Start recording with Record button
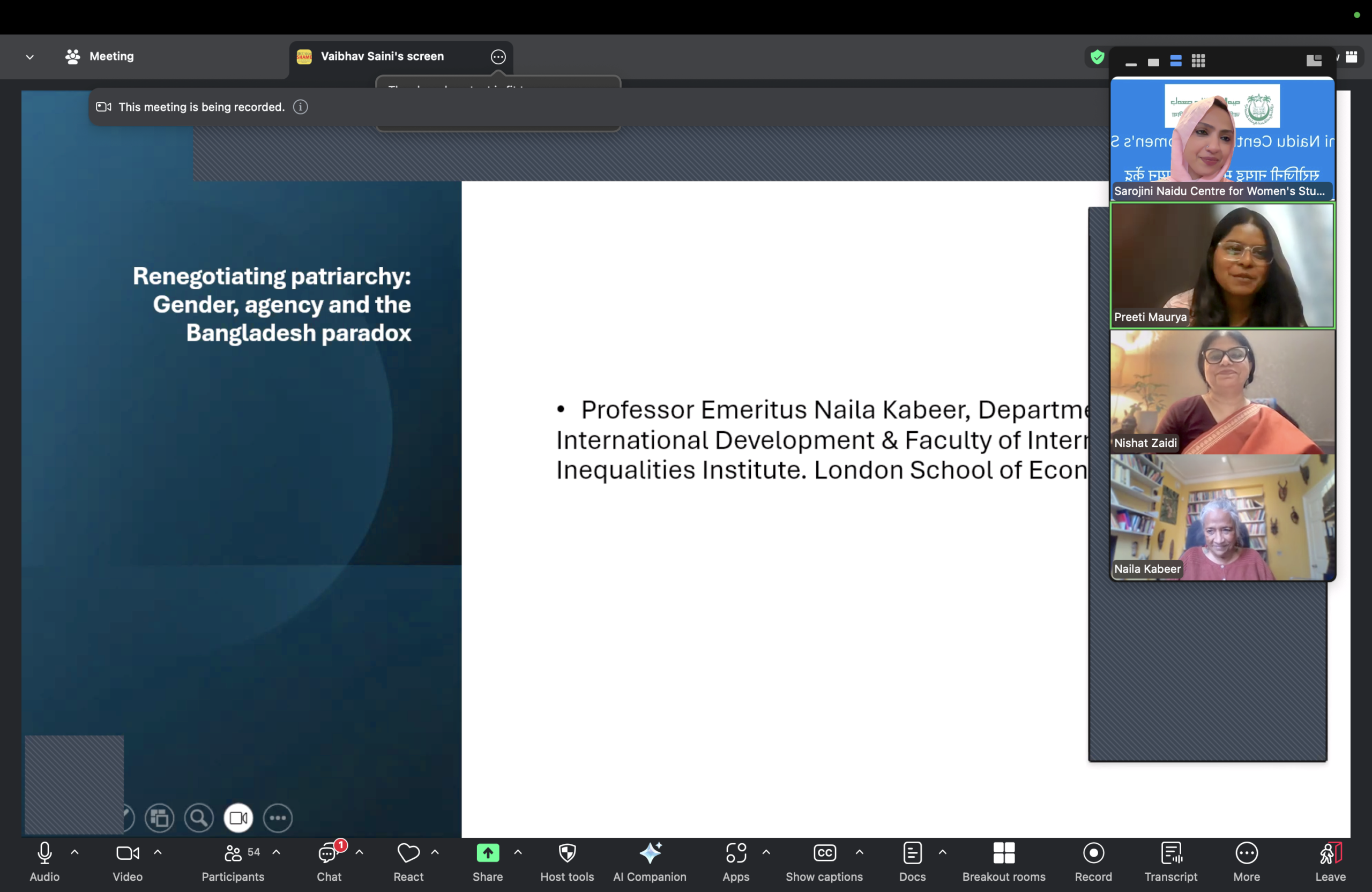The width and height of the screenshot is (1372, 892). (x=1093, y=853)
